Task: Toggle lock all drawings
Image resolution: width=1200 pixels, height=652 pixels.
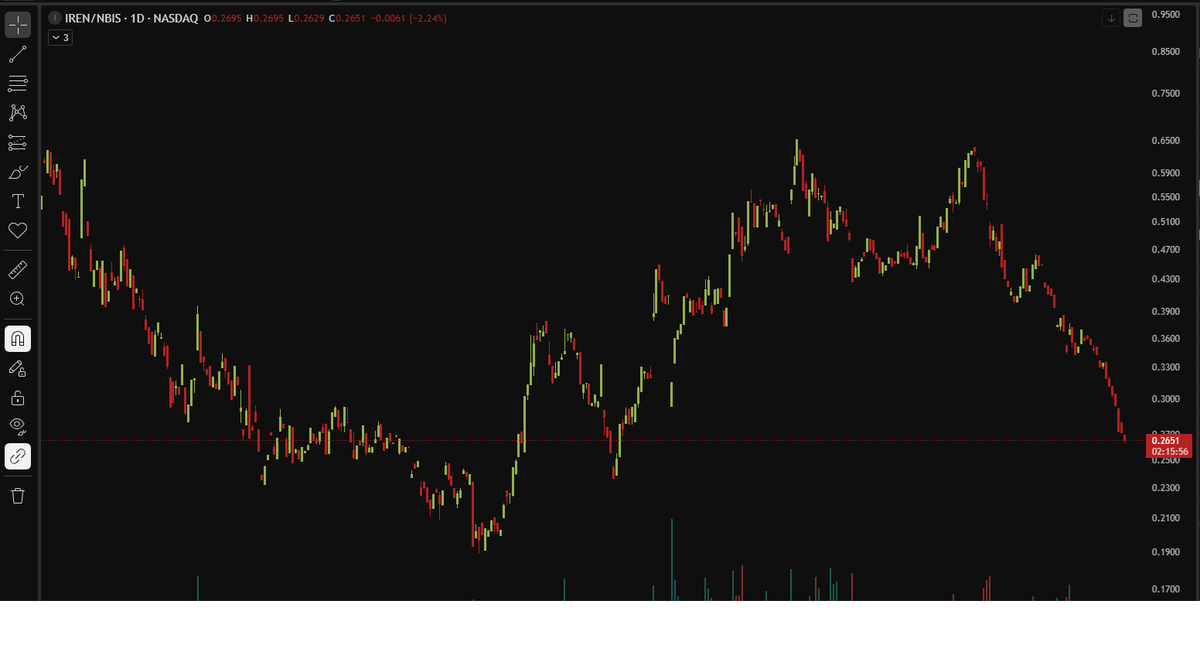Action: (x=18, y=398)
